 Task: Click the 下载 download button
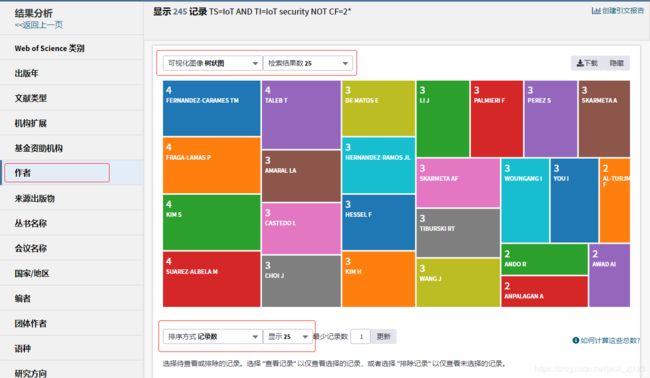(587, 63)
